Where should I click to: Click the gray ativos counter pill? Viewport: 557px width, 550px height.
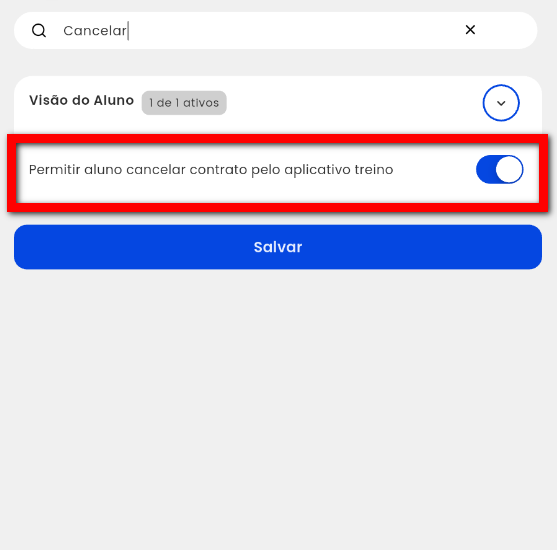[184, 103]
